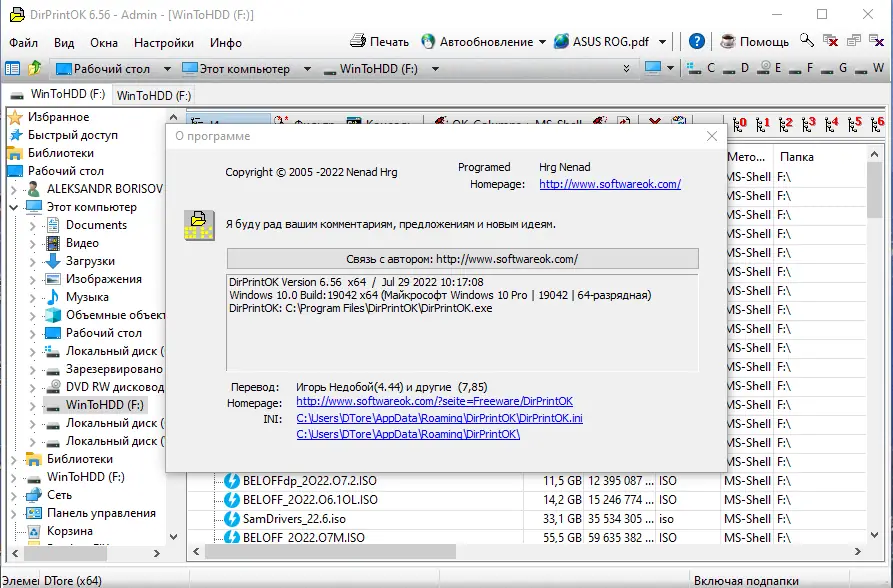Expand the address toolbar overflow chevron
893x588 pixels.
626,68
